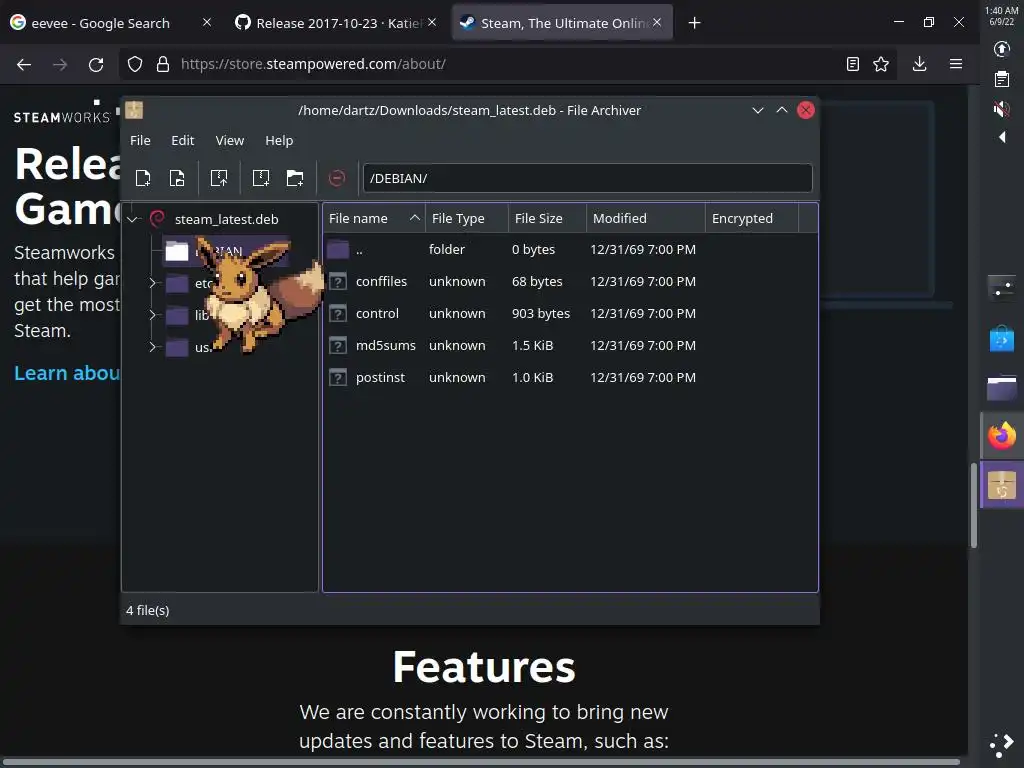Open a new Firefox tab
1024x768 pixels.
click(x=694, y=23)
